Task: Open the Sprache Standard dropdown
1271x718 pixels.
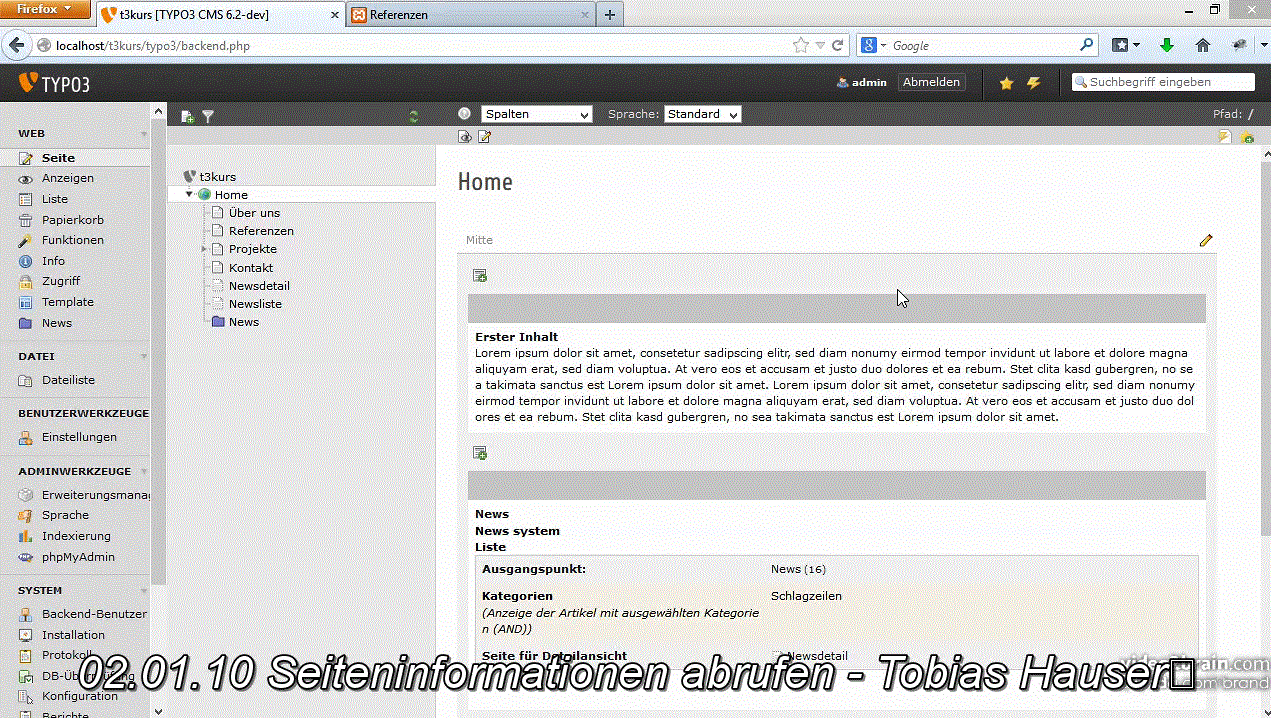Action: (703, 114)
